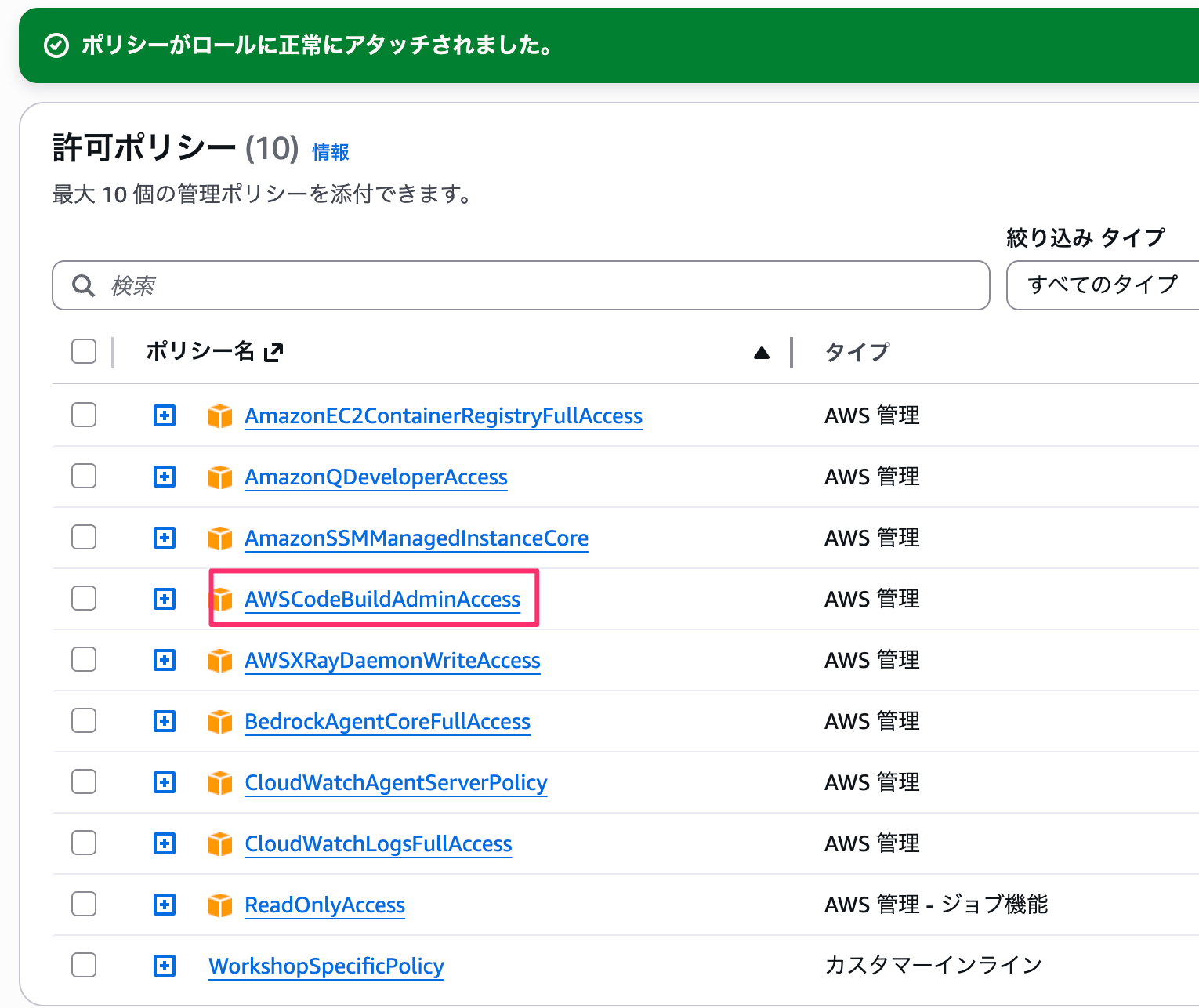
Task: Click the external link icon beside ポリシー名
Action: pos(273,353)
